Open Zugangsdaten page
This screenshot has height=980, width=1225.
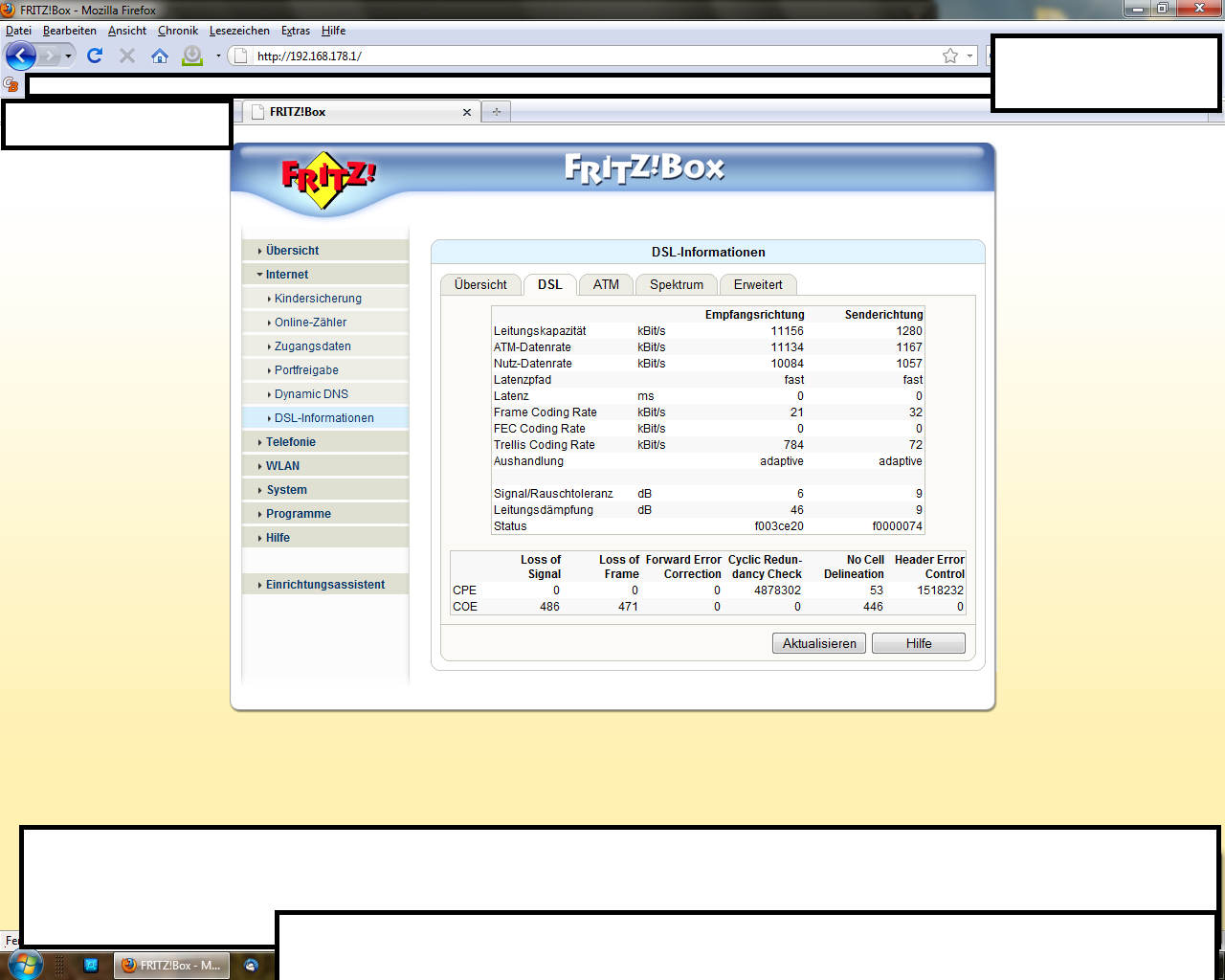(325, 346)
